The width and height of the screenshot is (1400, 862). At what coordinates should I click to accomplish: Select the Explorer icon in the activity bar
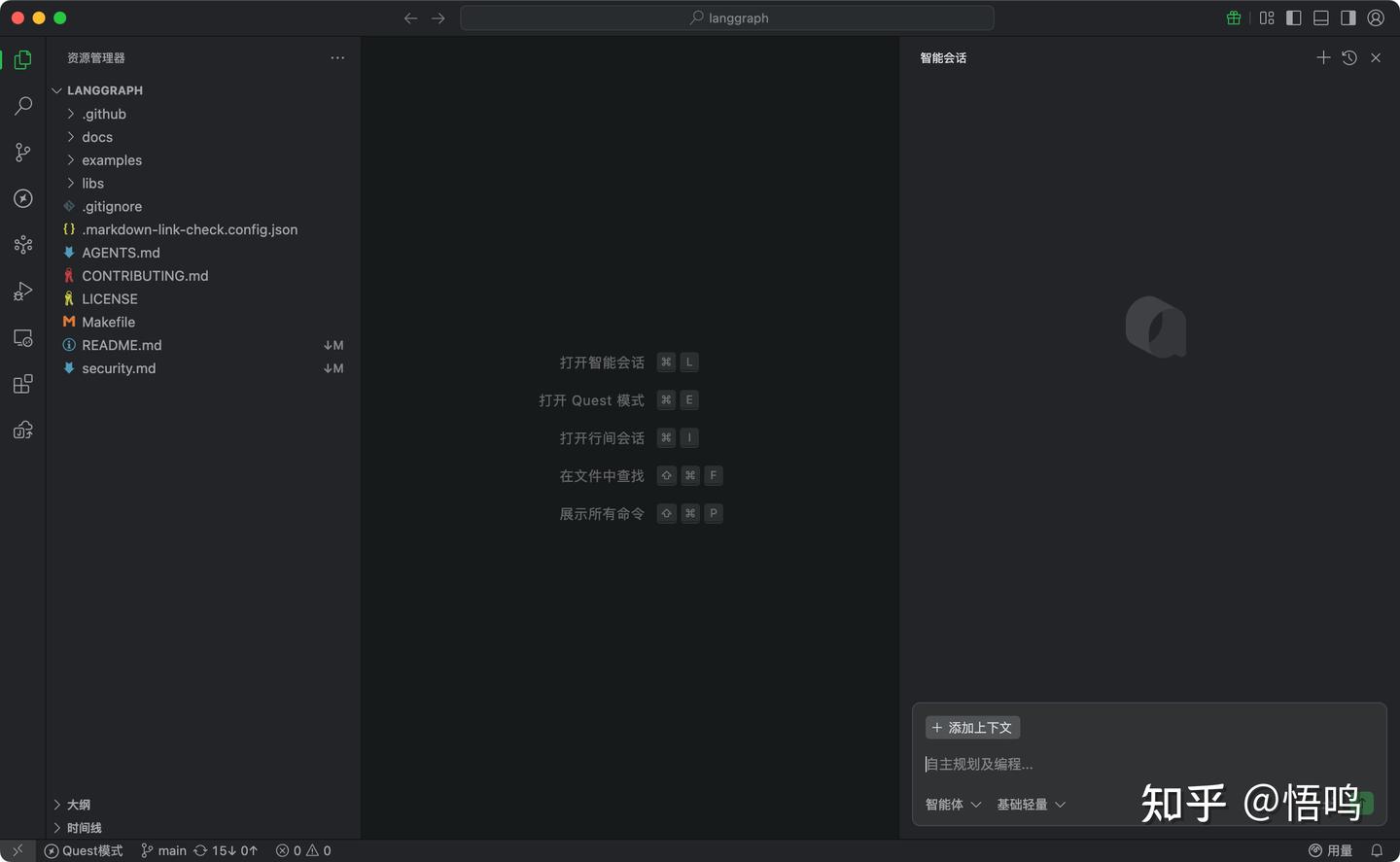[22, 59]
